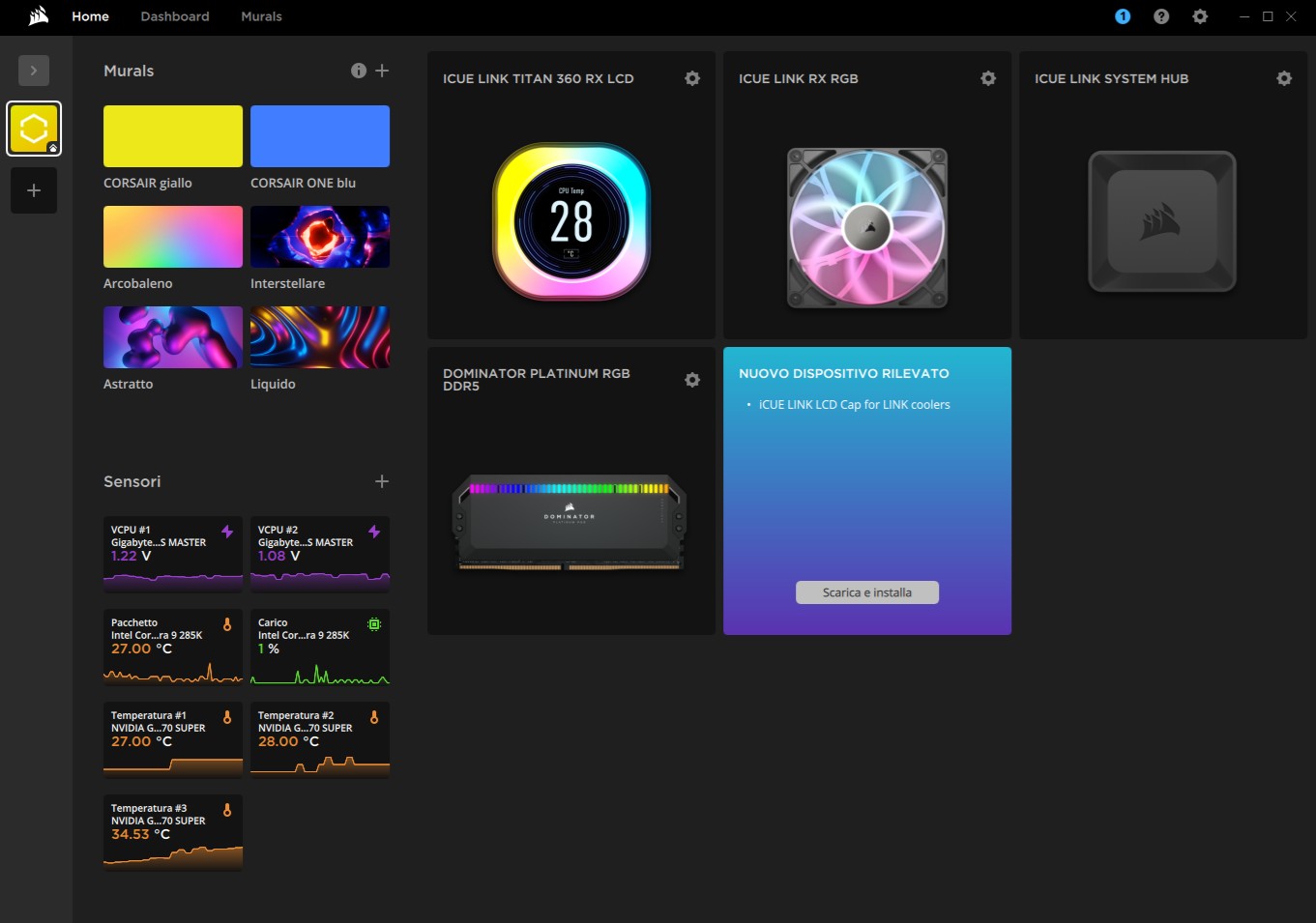Expand the left sidebar with chevron arrow
1316x923 pixels.
tap(34, 71)
